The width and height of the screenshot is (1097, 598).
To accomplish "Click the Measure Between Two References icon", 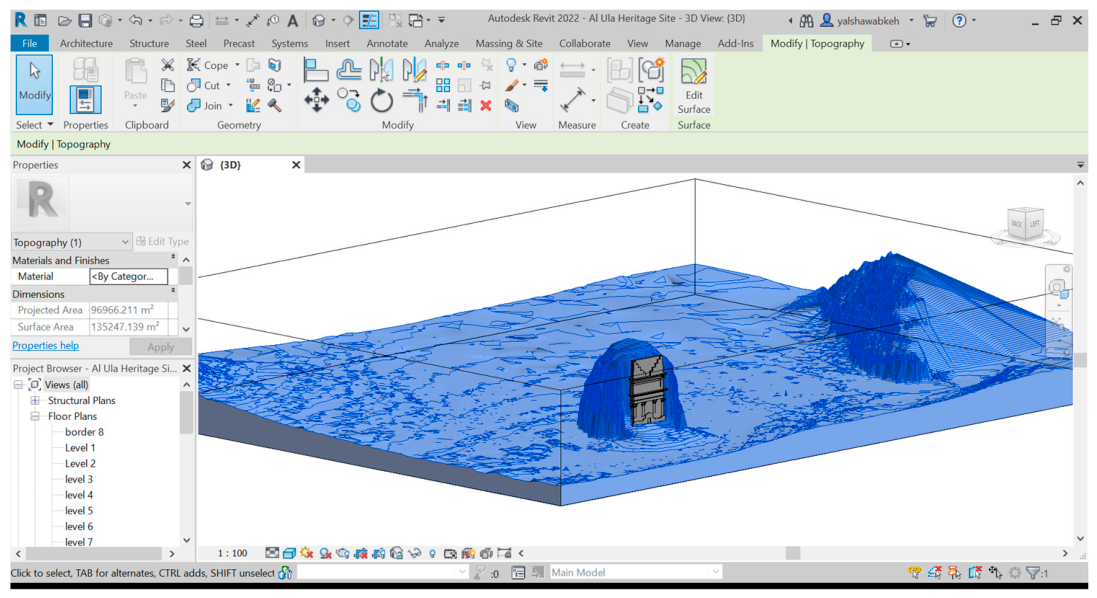I will tap(572, 70).
